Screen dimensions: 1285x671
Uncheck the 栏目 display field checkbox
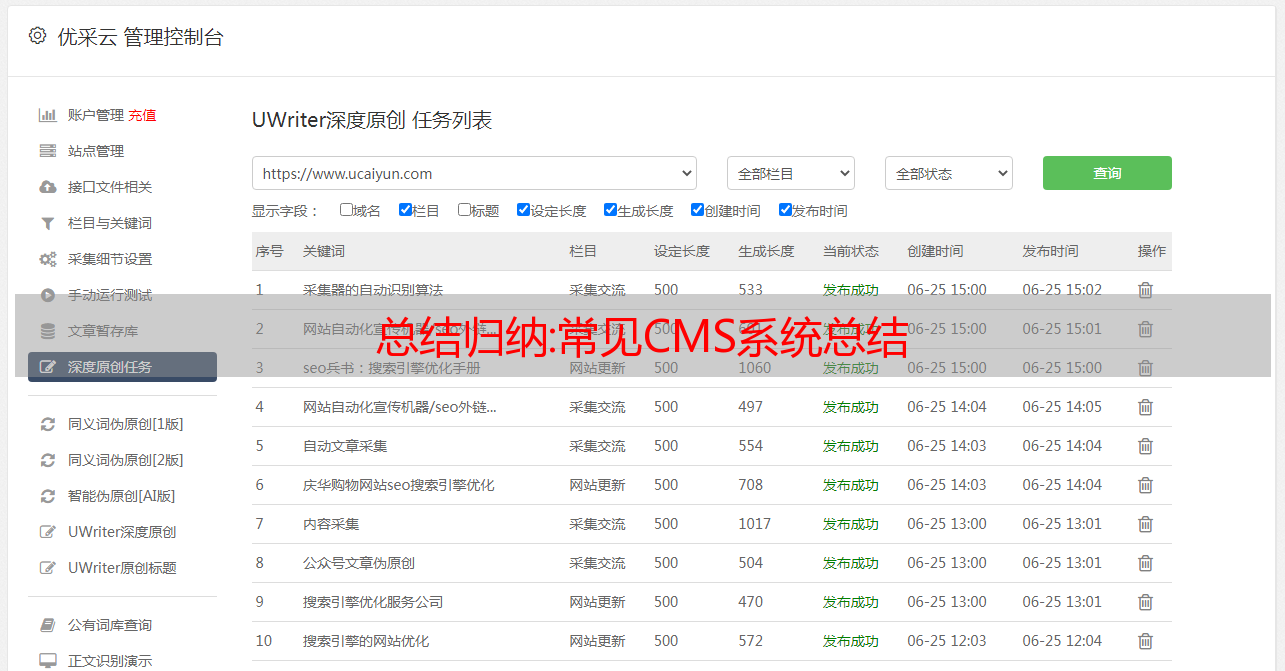pos(405,210)
